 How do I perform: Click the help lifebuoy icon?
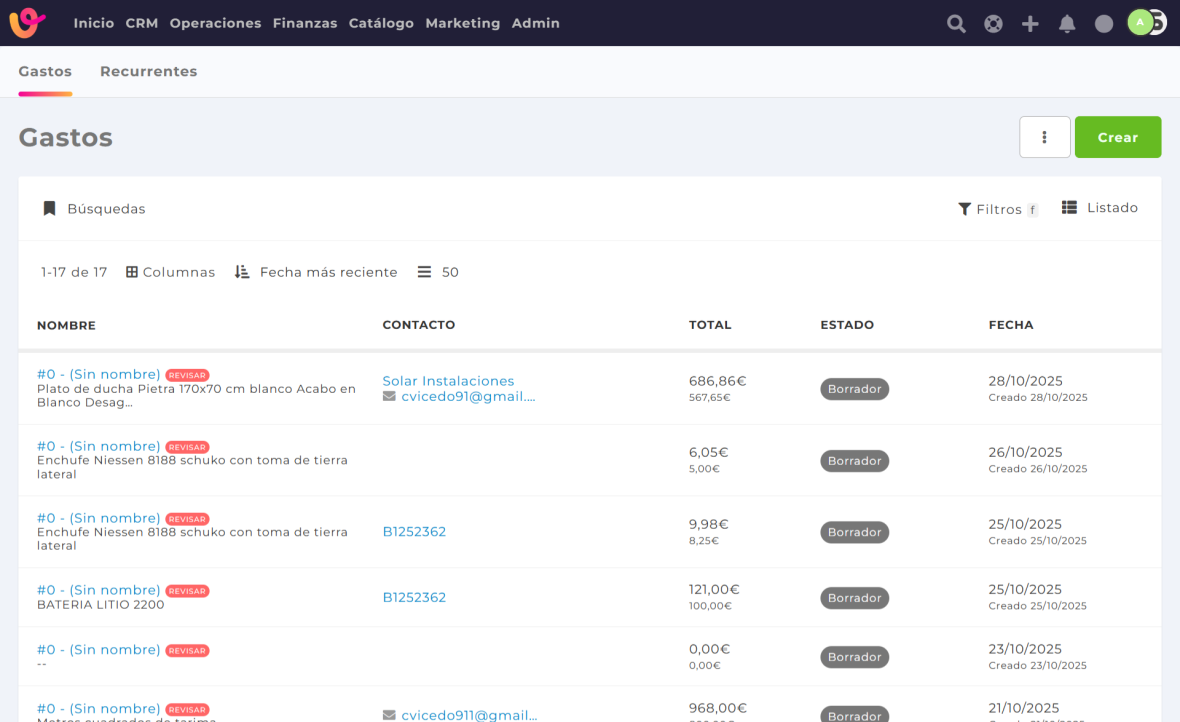[x=993, y=24]
